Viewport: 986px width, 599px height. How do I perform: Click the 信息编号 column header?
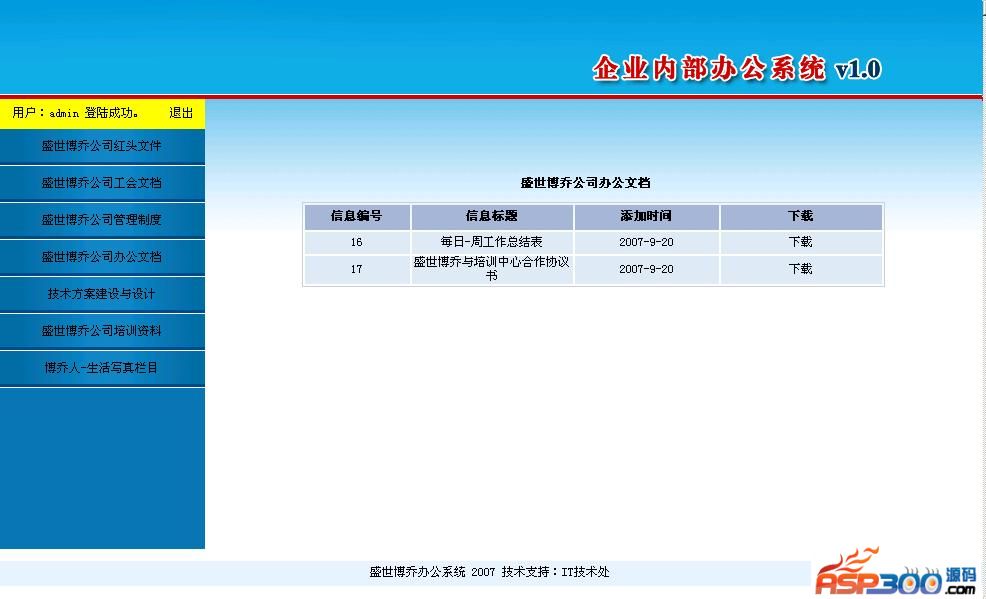pos(357,216)
